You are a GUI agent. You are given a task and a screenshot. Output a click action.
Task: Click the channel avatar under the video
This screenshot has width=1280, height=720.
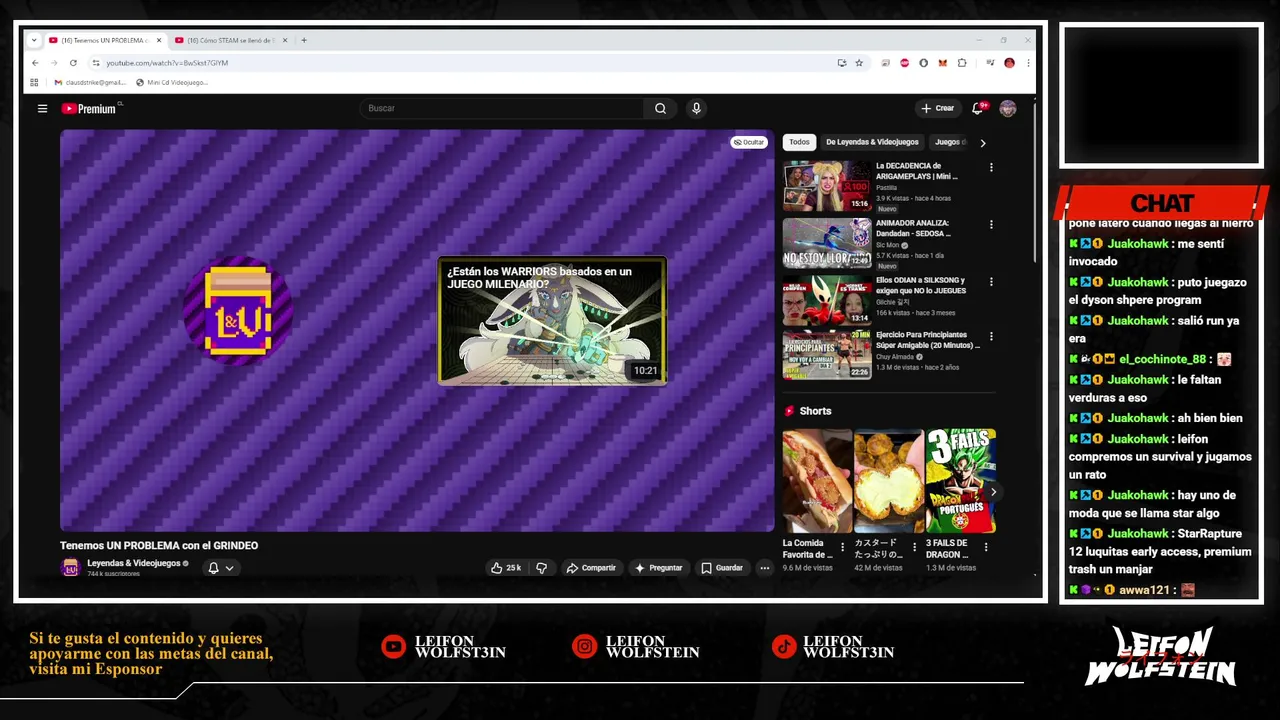click(71, 568)
